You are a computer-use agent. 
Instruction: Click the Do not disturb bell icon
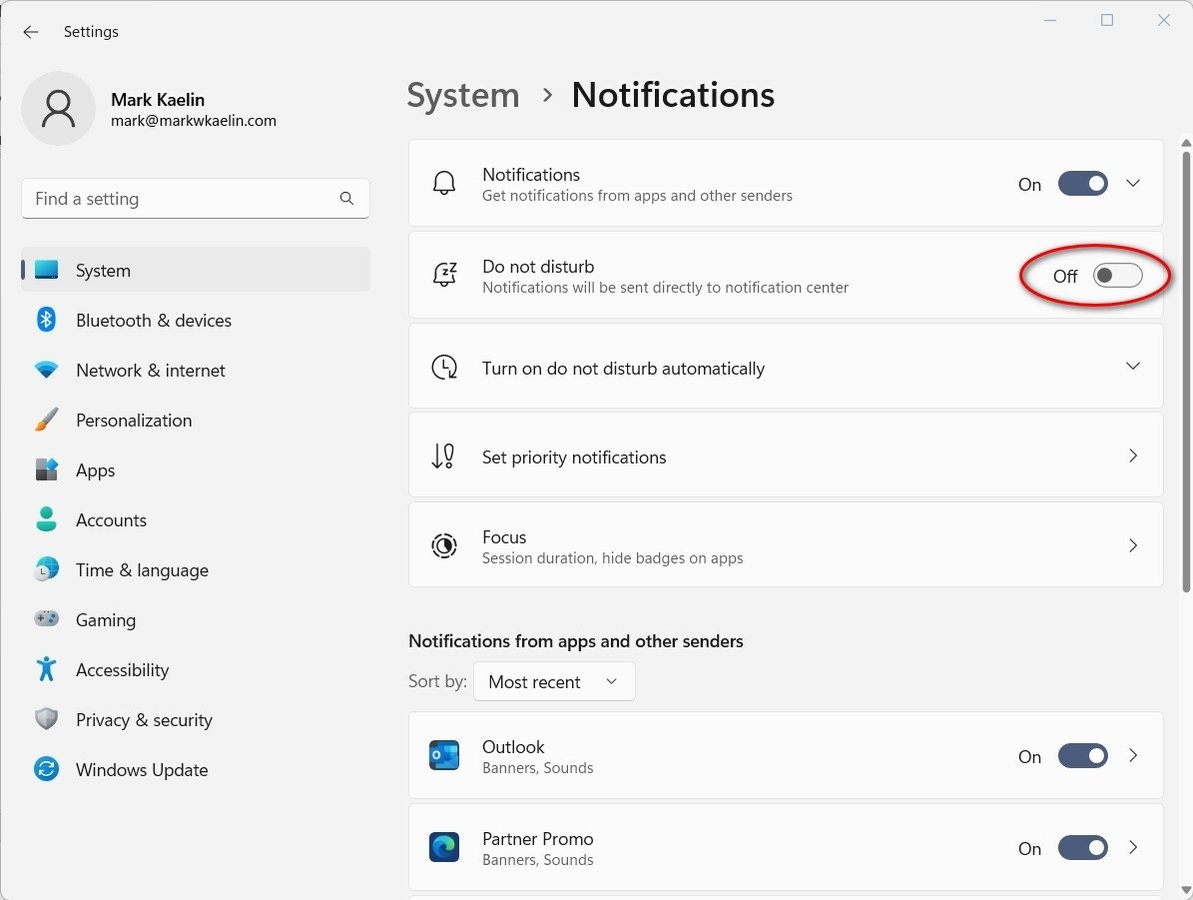(x=444, y=275)
